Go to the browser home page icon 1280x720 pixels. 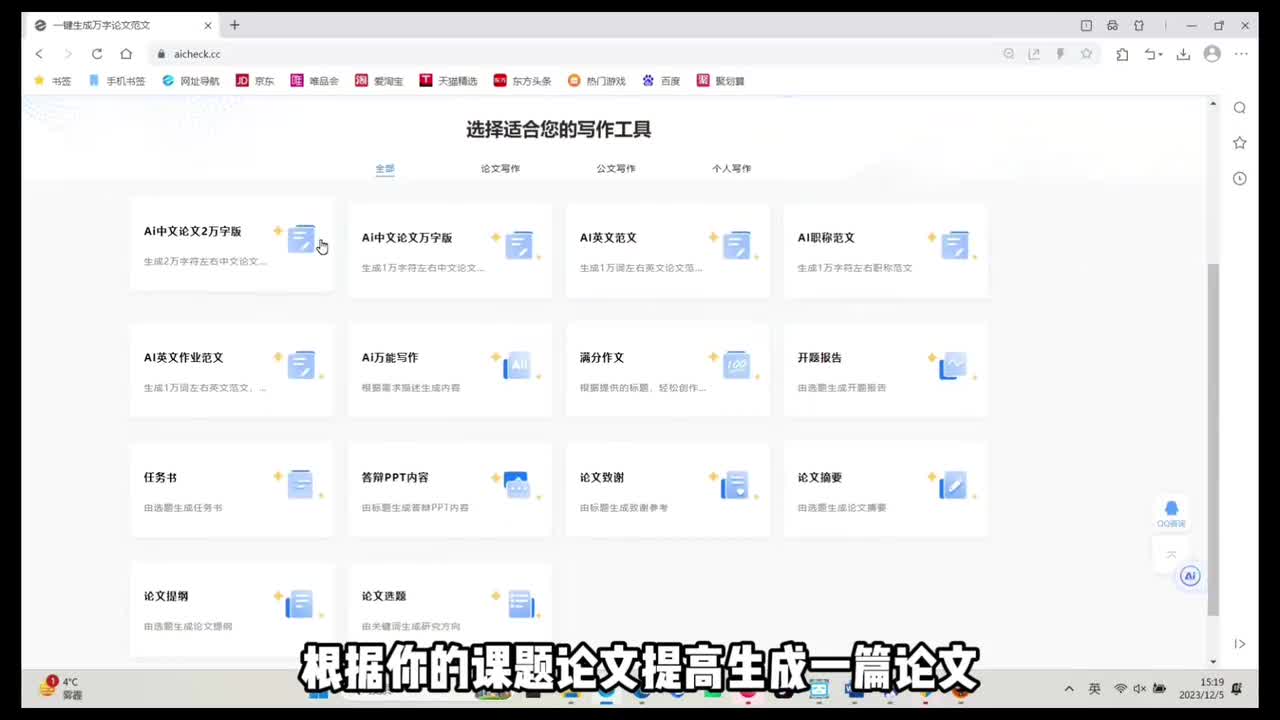126,54
